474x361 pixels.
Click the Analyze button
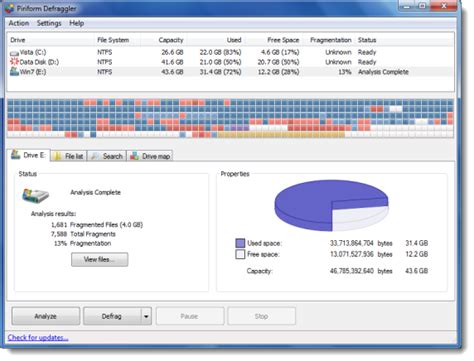(x=46, y=316)
